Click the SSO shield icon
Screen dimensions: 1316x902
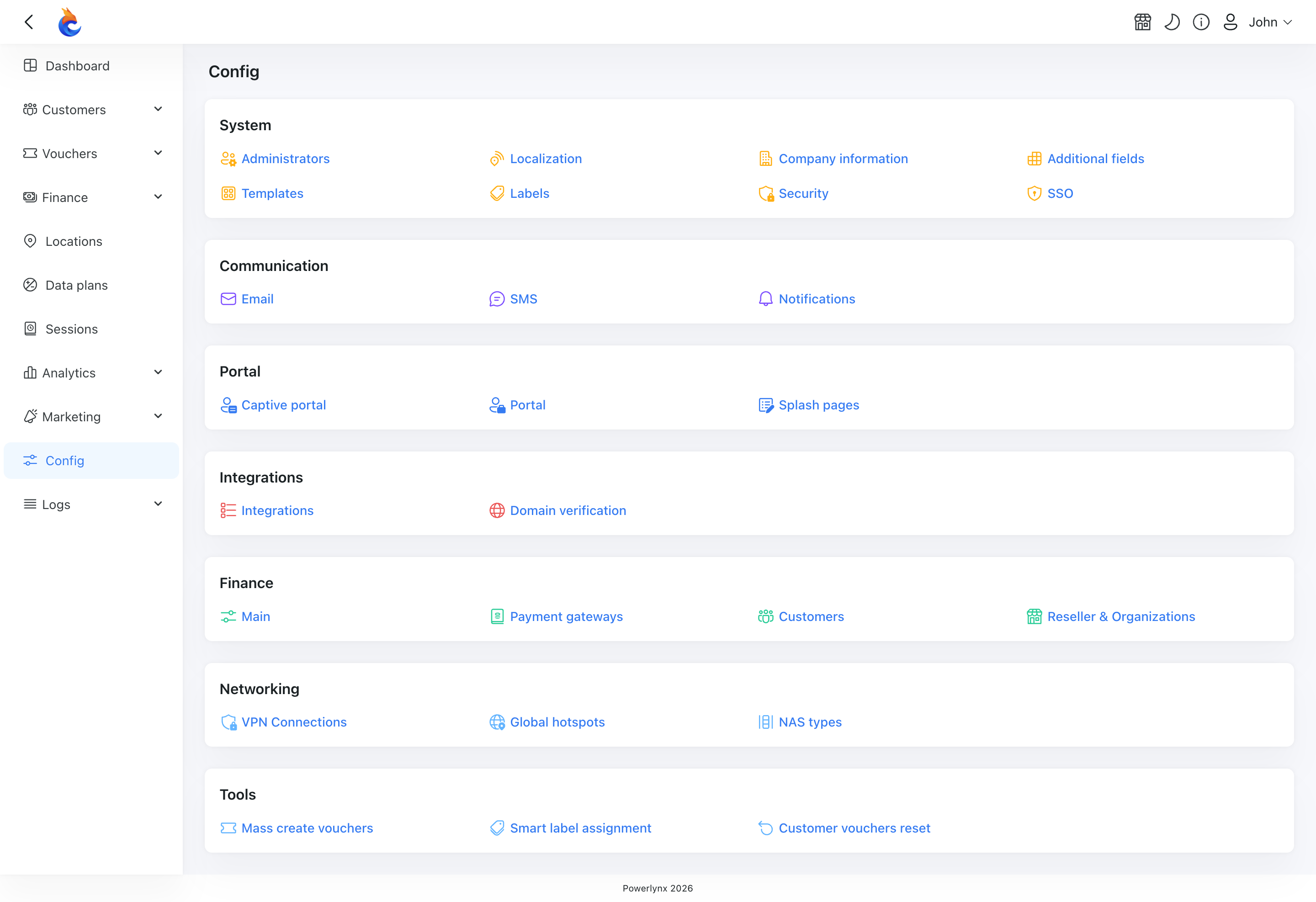tap(1034, 193)
